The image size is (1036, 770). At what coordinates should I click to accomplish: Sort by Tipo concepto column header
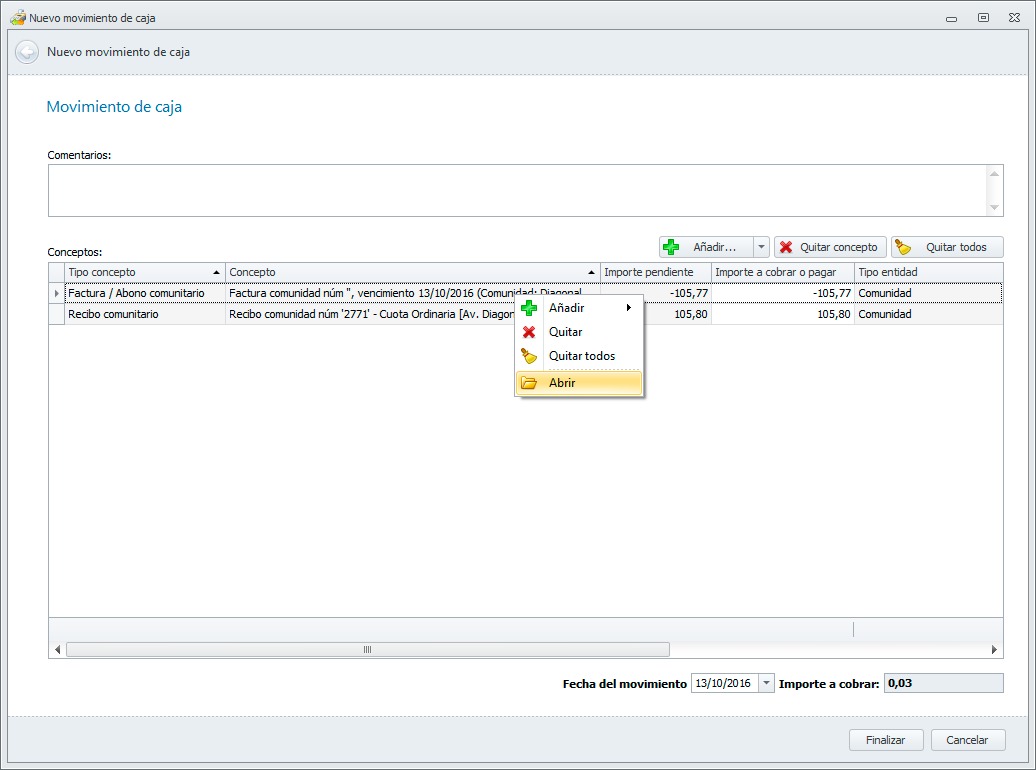pos(145,272)
